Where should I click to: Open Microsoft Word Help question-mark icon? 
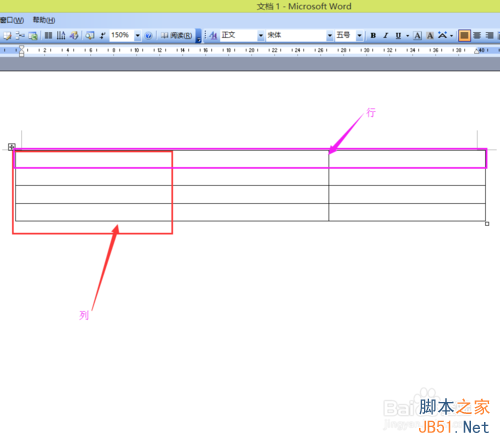pos(148,36)
